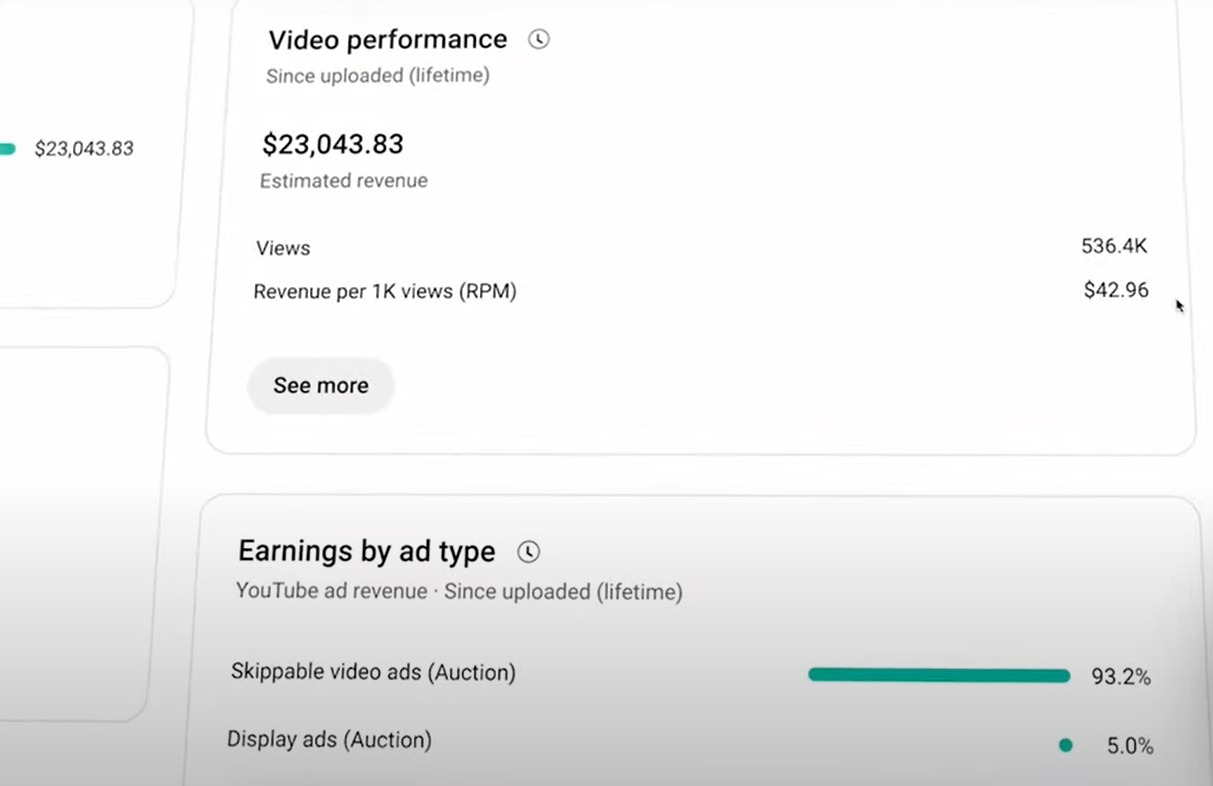Open the See more button

click(x=321, y=386)
